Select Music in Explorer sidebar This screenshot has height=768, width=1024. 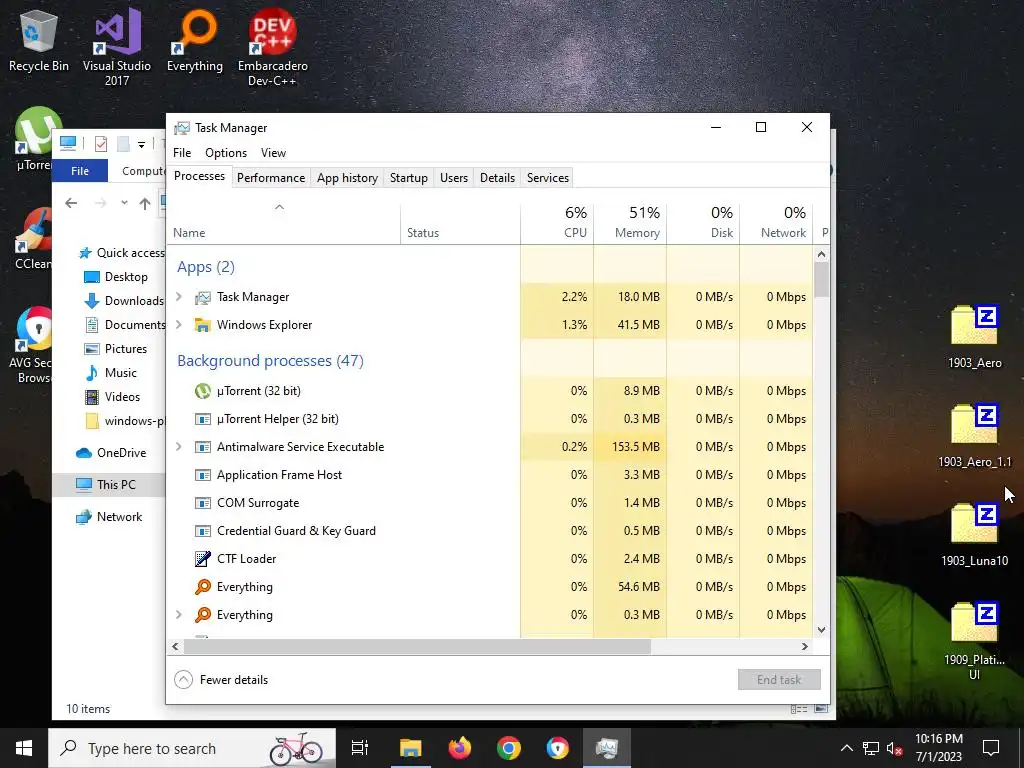pyautogui.click(x=112, y=373)
